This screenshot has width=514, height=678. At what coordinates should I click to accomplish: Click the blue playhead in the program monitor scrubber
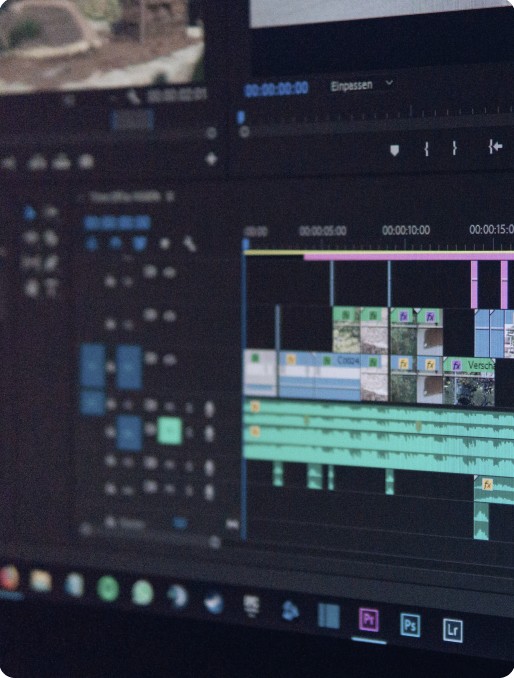[241, 117]
